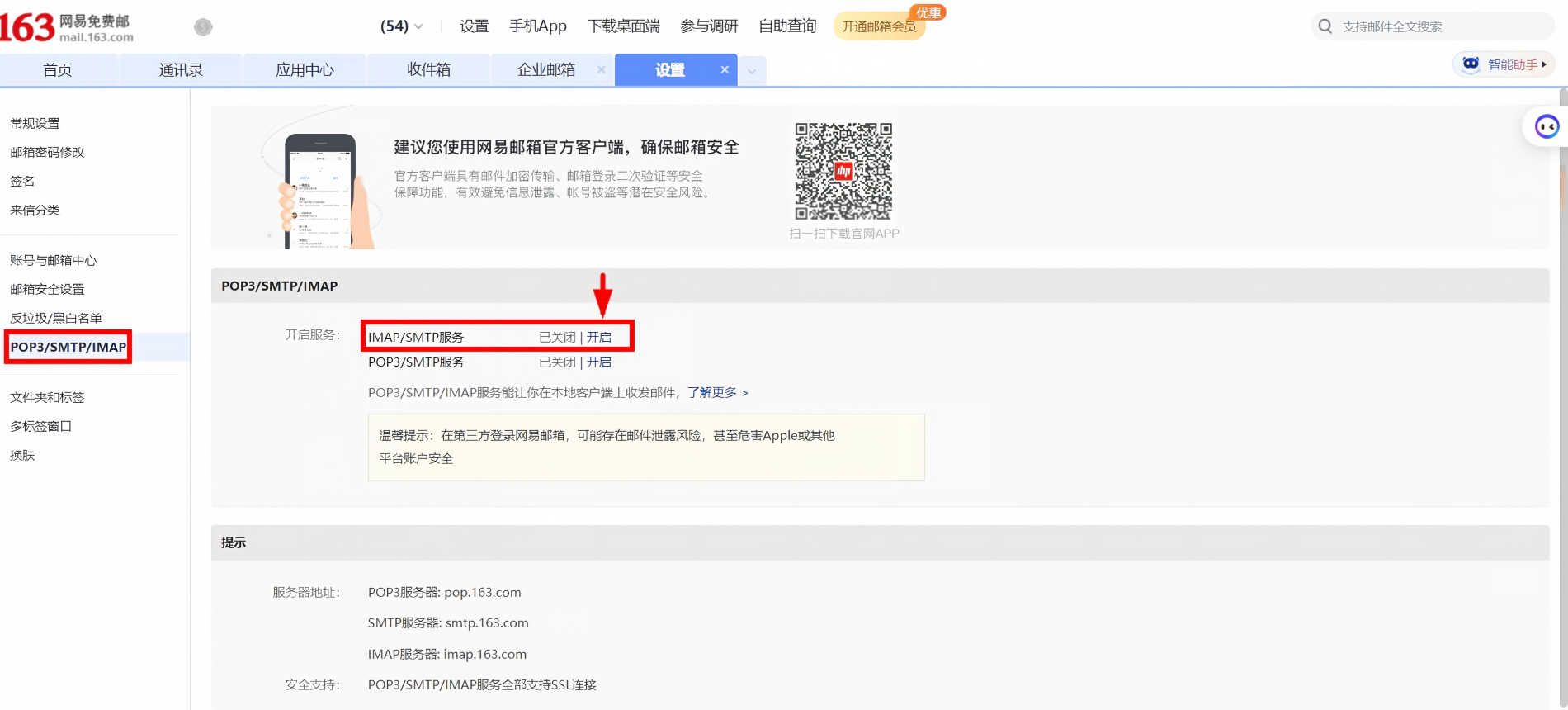Click the 开通邮箱会员 button

click(879, 26)
